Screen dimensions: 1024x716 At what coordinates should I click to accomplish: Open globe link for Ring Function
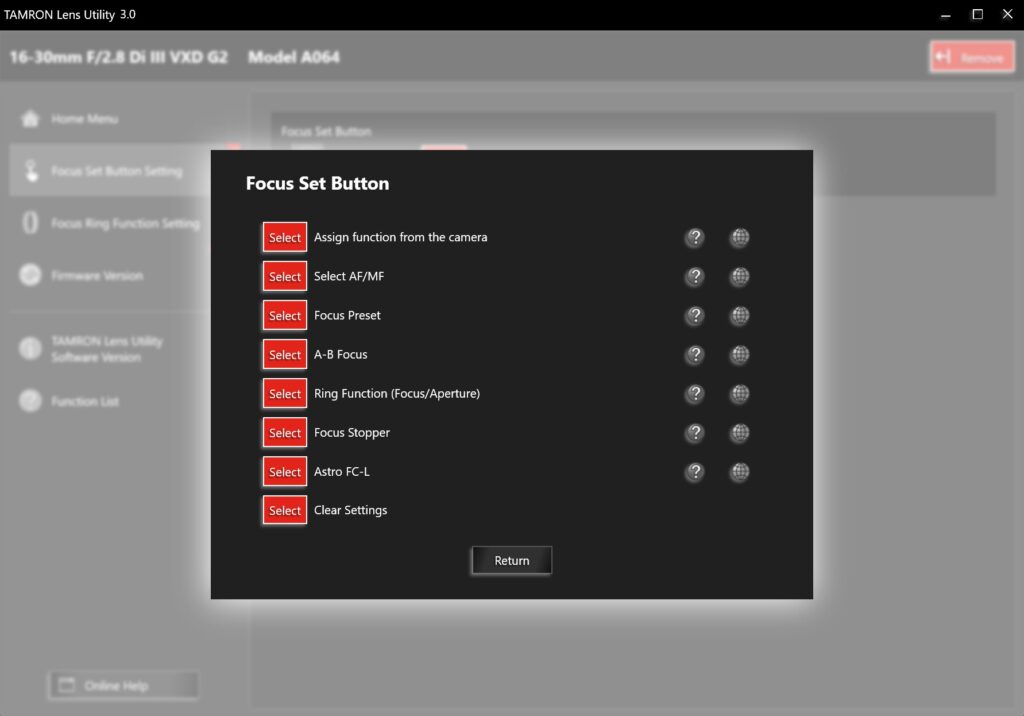click(x=739, y=393)
